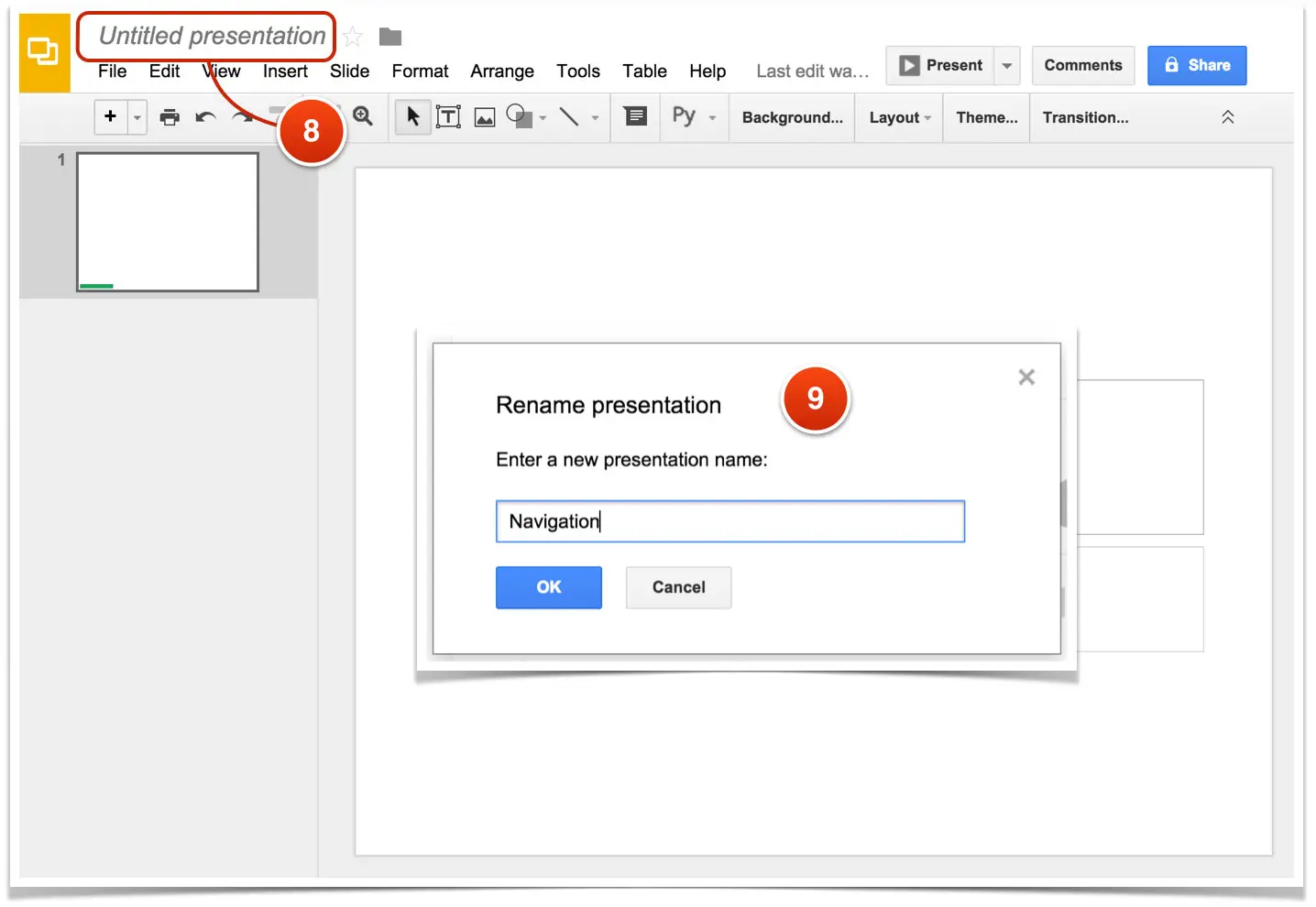The height and width of the screenshot is (907, 1316).
Task: Select the arrow cursor tool
Action: click(412, 116)
